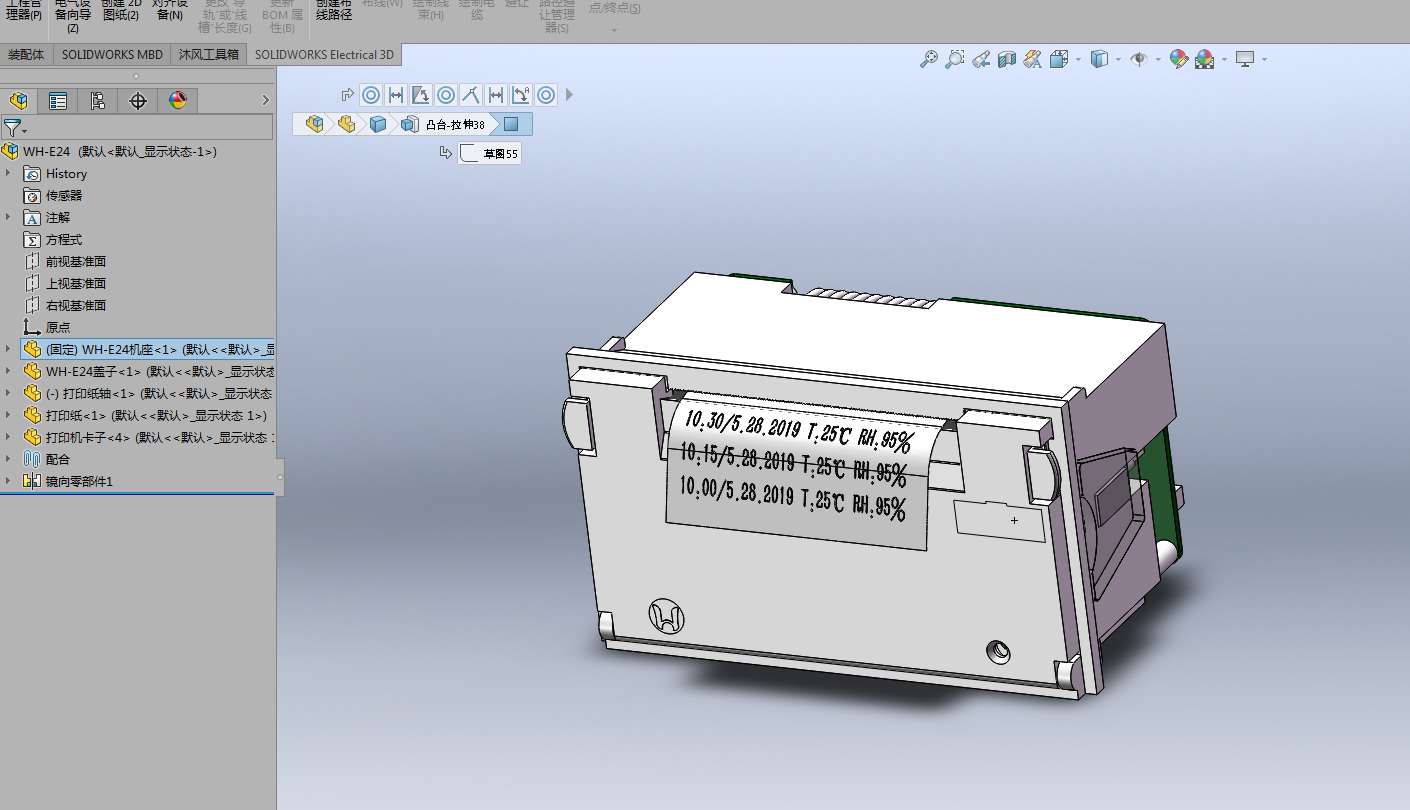Image resolution: width=1410 pixels, height=810 pixels.
Task: Expand the 镜向零部件1 feature
Action: 9,481
